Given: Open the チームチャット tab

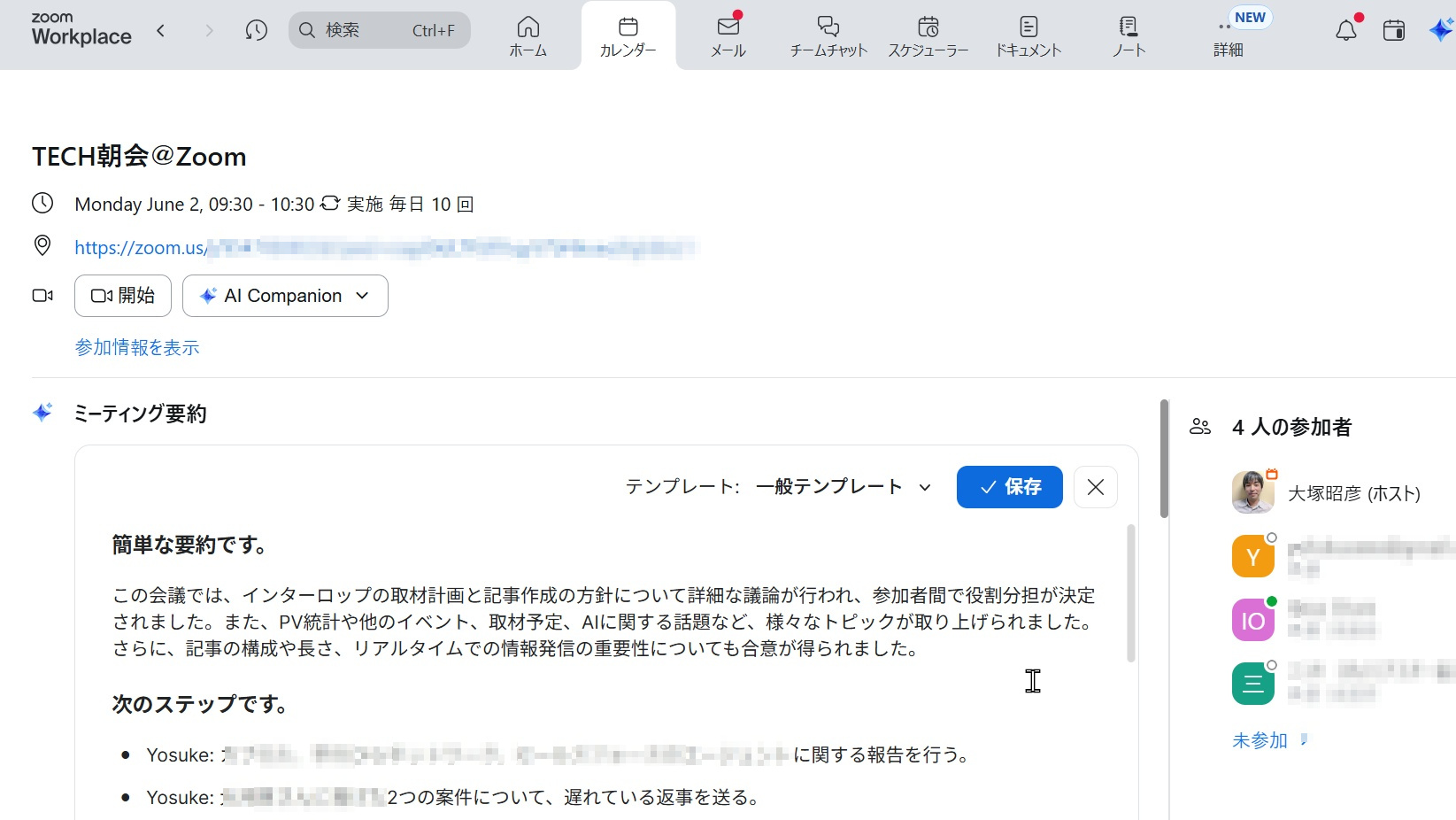Looking at the screenshot, I should click(x=828, y=36).
